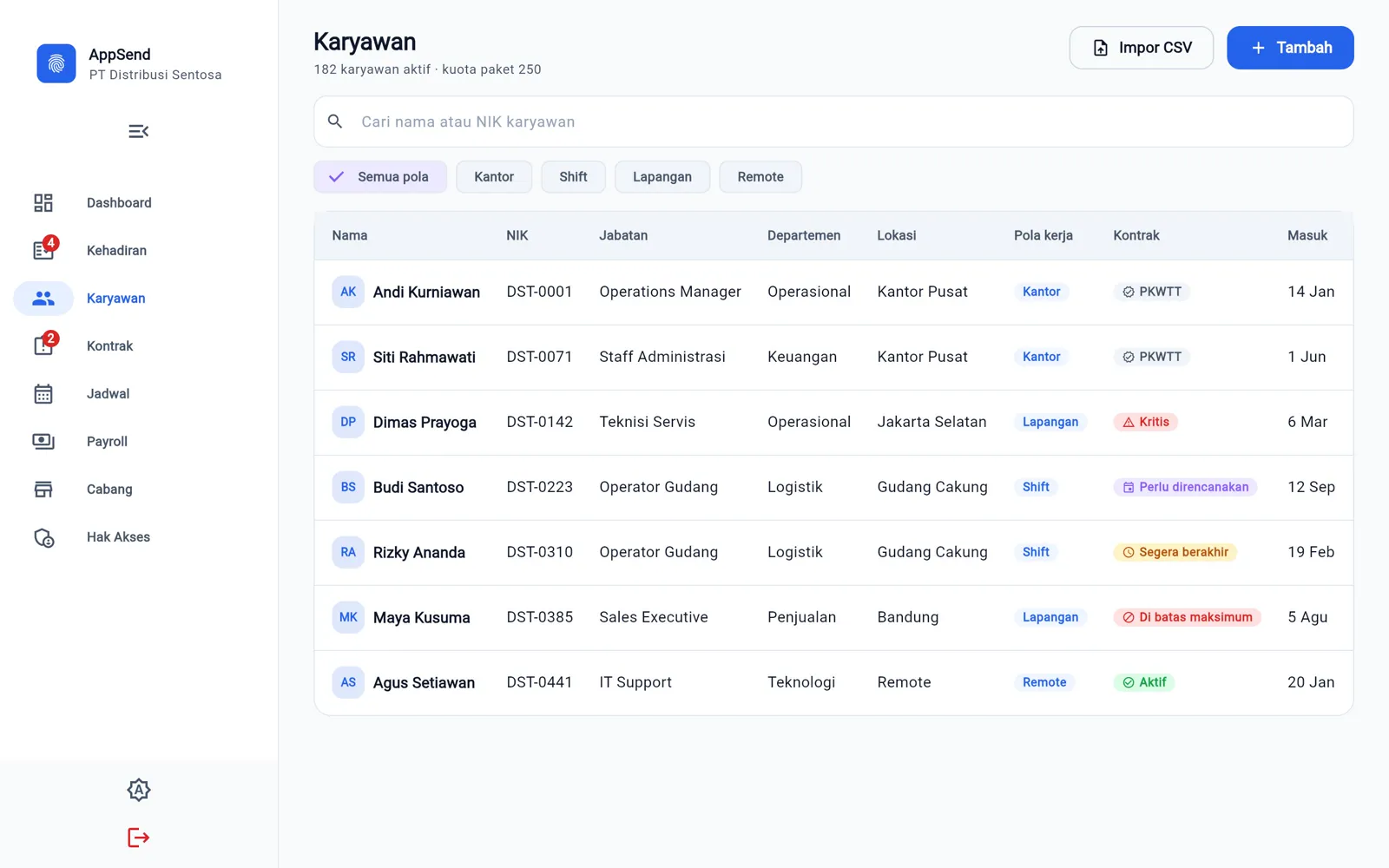Viewport: 1389px width, 868px height.
Task: Click NIK DST-0310 cell
Action: (x=540, y=552)
